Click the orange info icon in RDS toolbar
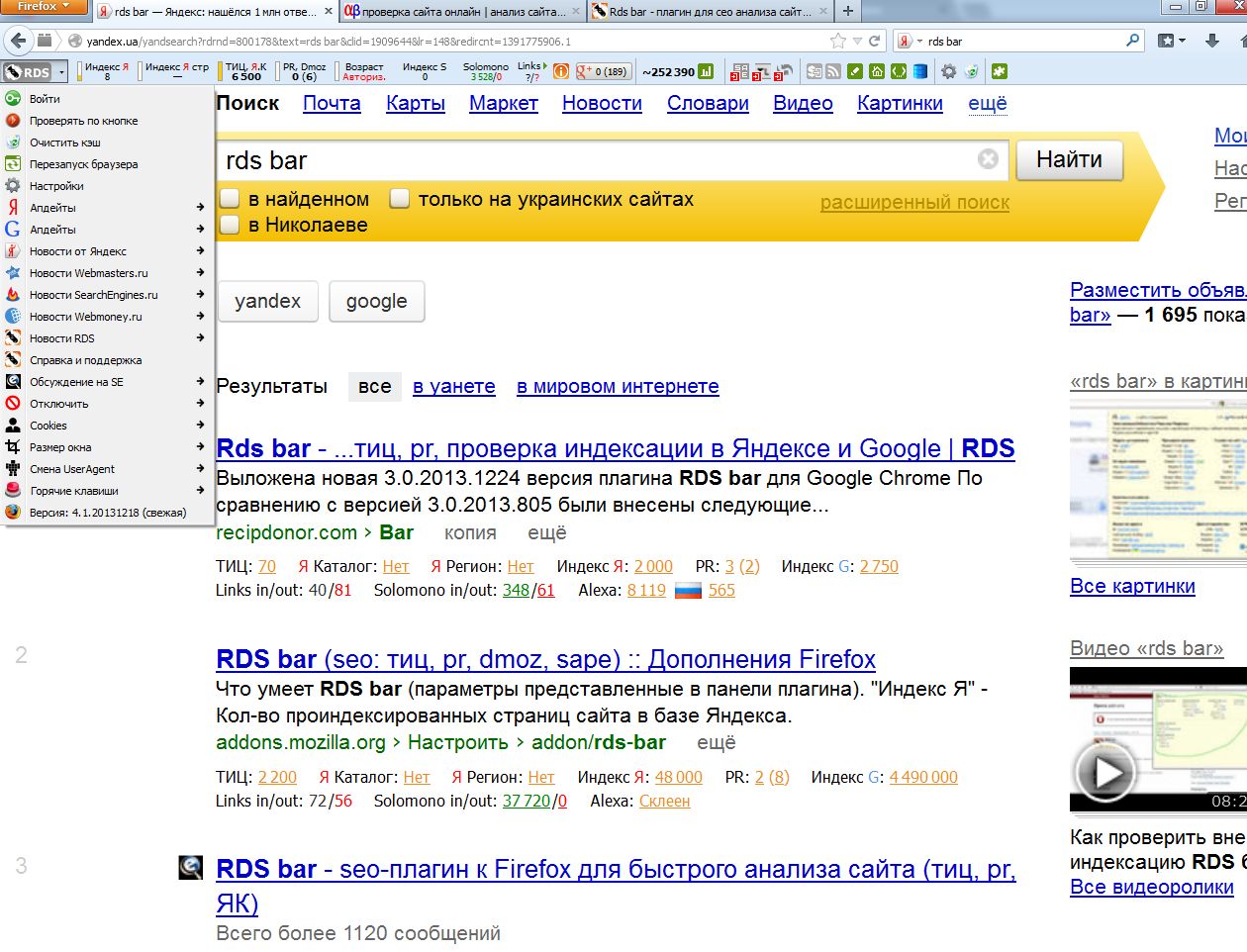The image size is (1247, 952). pos(561,71)
